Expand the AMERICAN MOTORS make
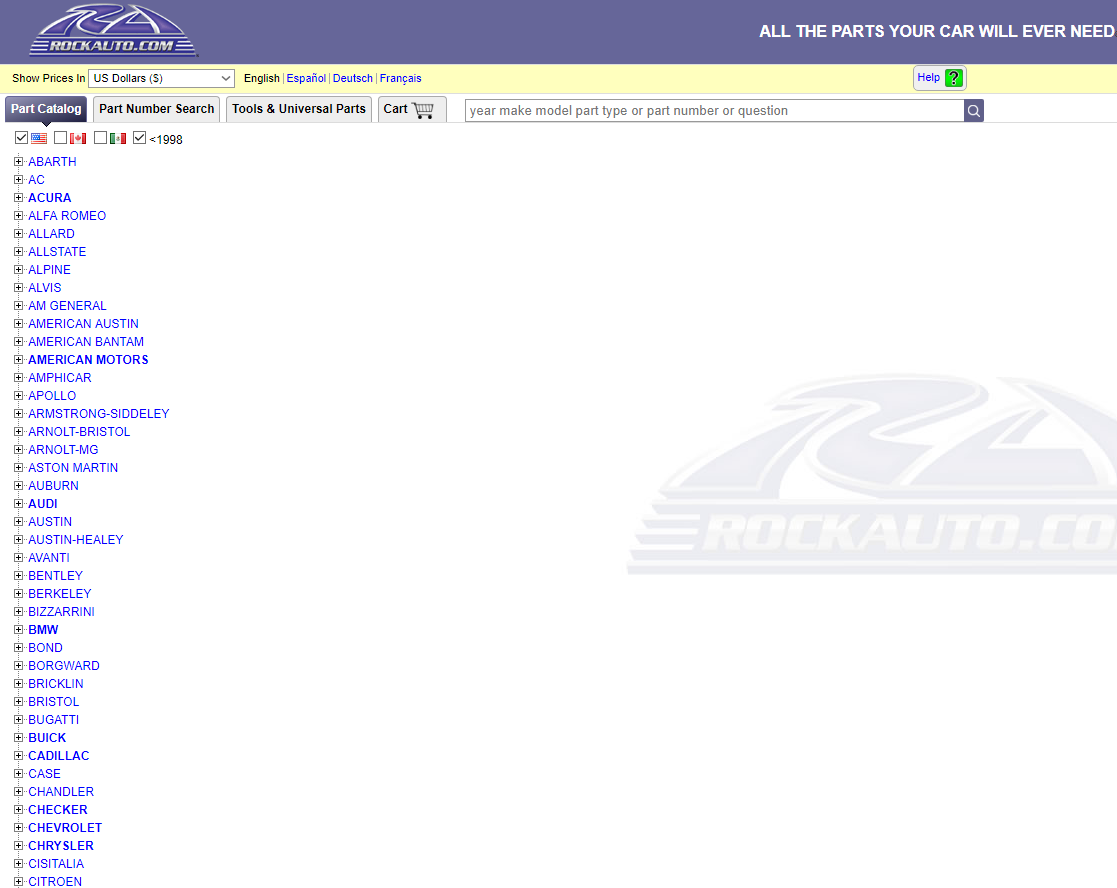The width and height of the screenshot is (1117, 888). 19,360
